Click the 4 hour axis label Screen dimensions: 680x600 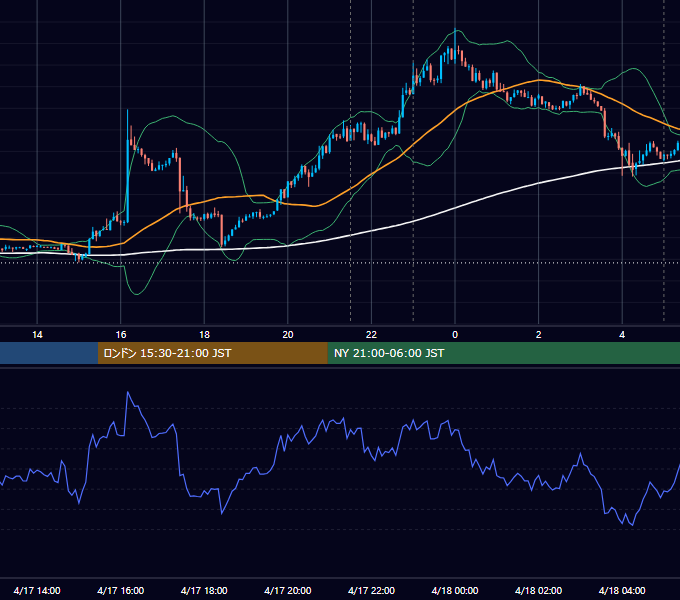622,335
